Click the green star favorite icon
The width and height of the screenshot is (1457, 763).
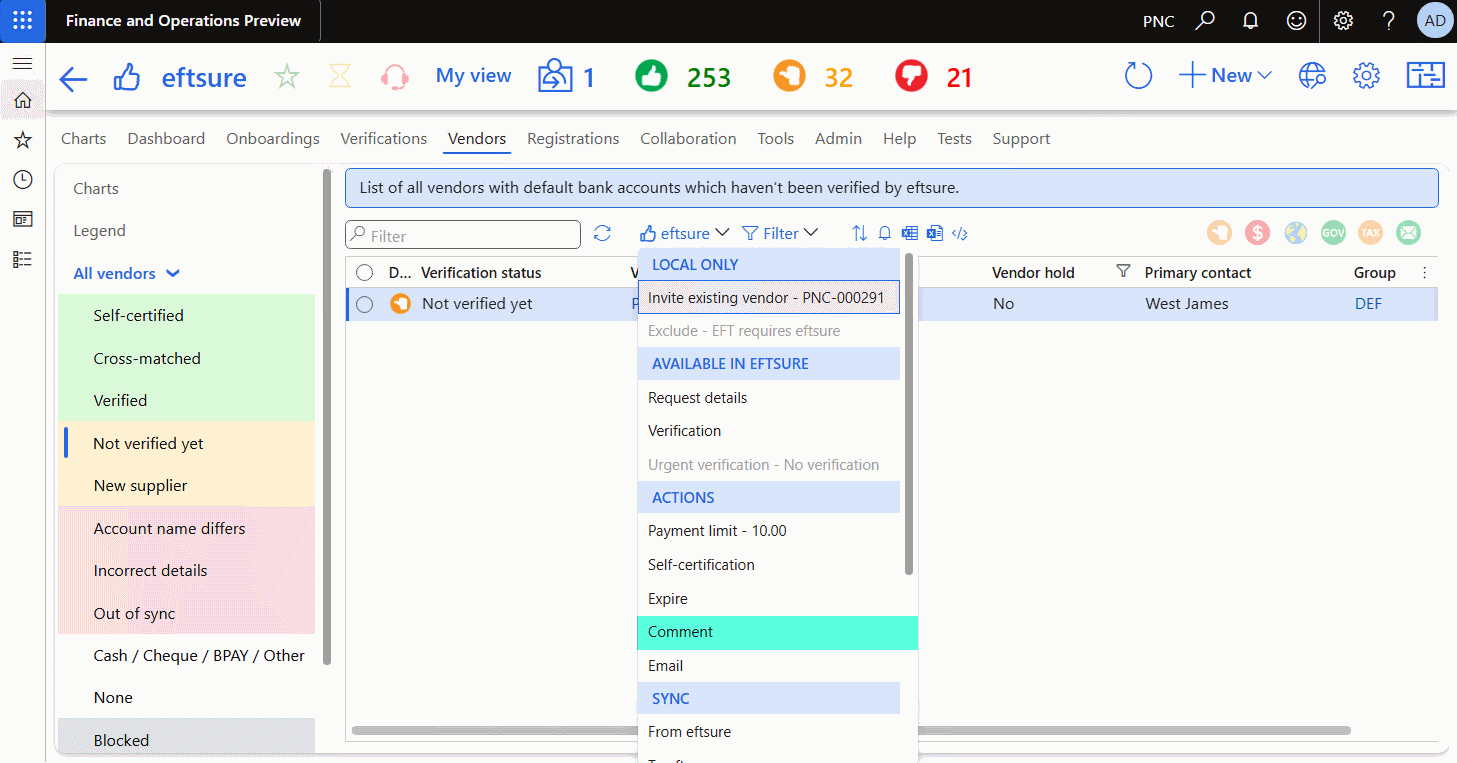pos(287,77)
